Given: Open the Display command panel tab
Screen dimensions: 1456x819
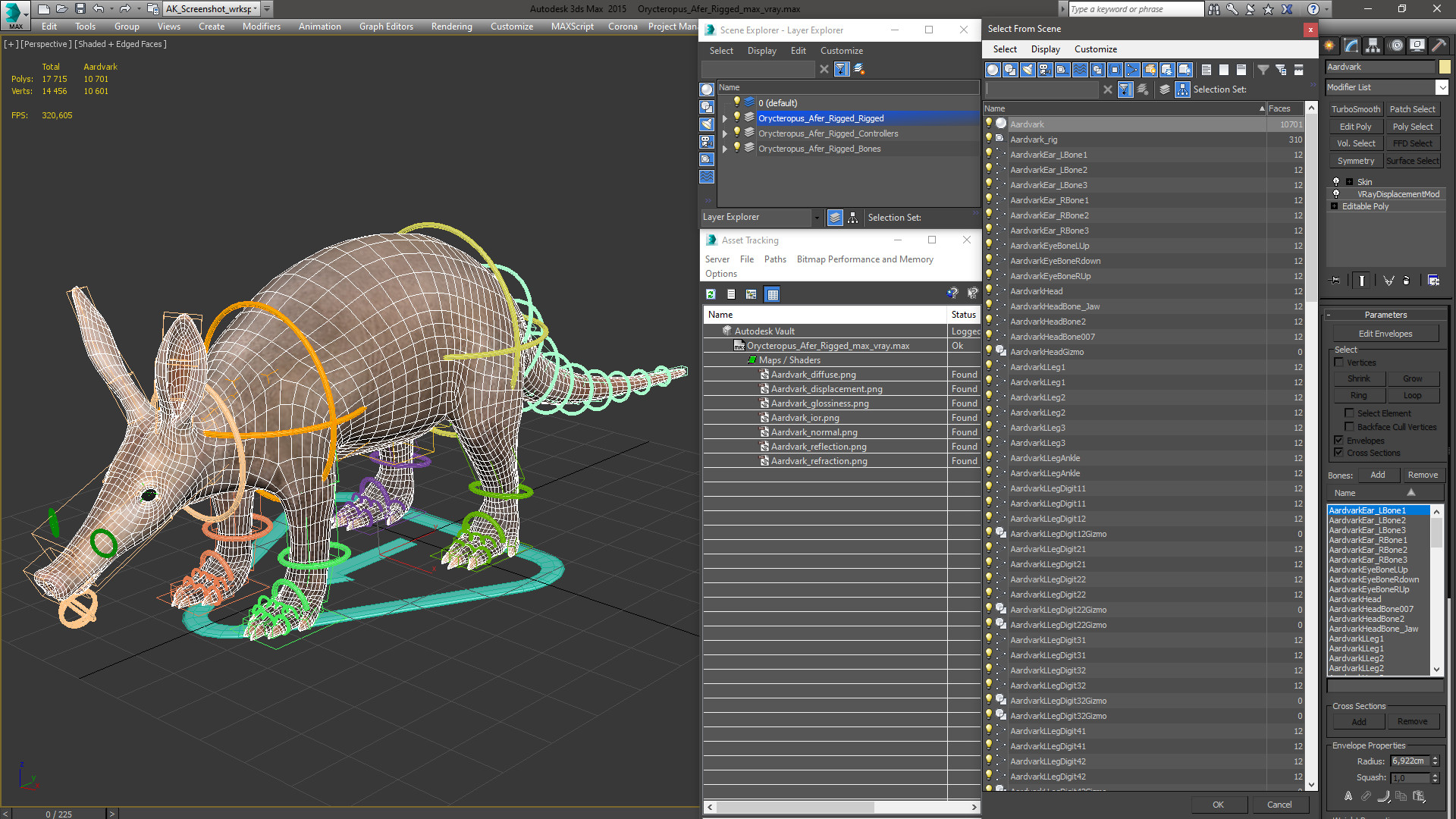Looking at the screenshot, I should tap(1417, 45).
